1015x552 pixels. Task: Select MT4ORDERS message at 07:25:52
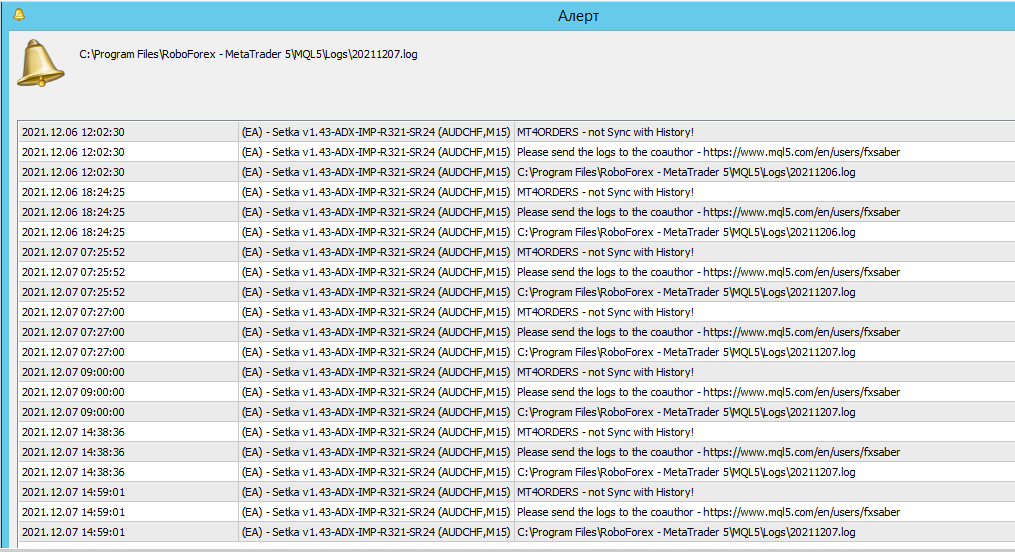[x=605, y=252]
